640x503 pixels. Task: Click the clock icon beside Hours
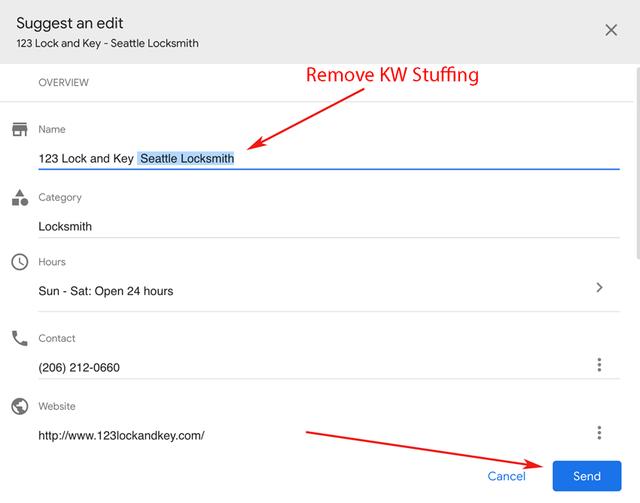19,262
